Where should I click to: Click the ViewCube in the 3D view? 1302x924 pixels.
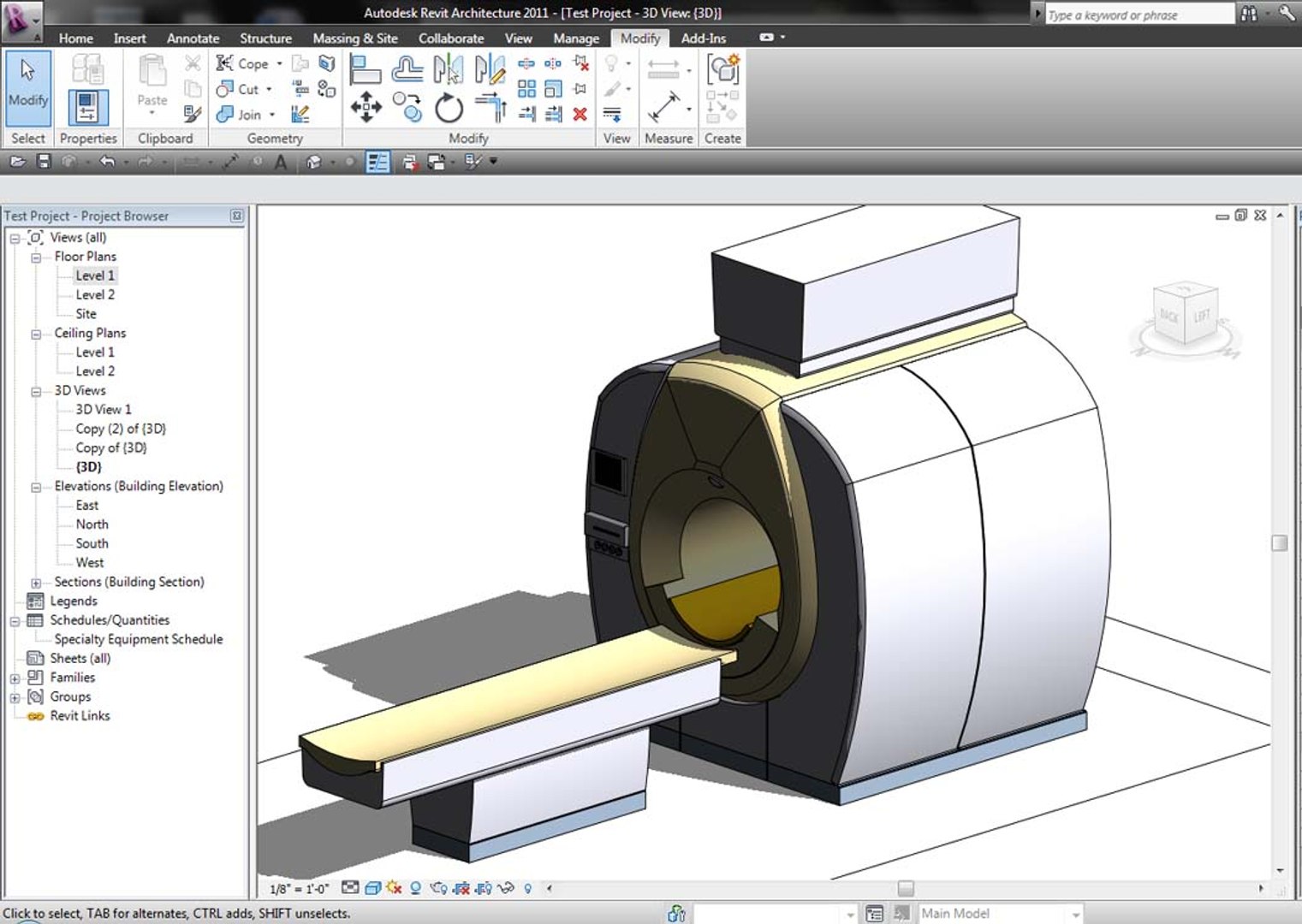coord(1186,316)
